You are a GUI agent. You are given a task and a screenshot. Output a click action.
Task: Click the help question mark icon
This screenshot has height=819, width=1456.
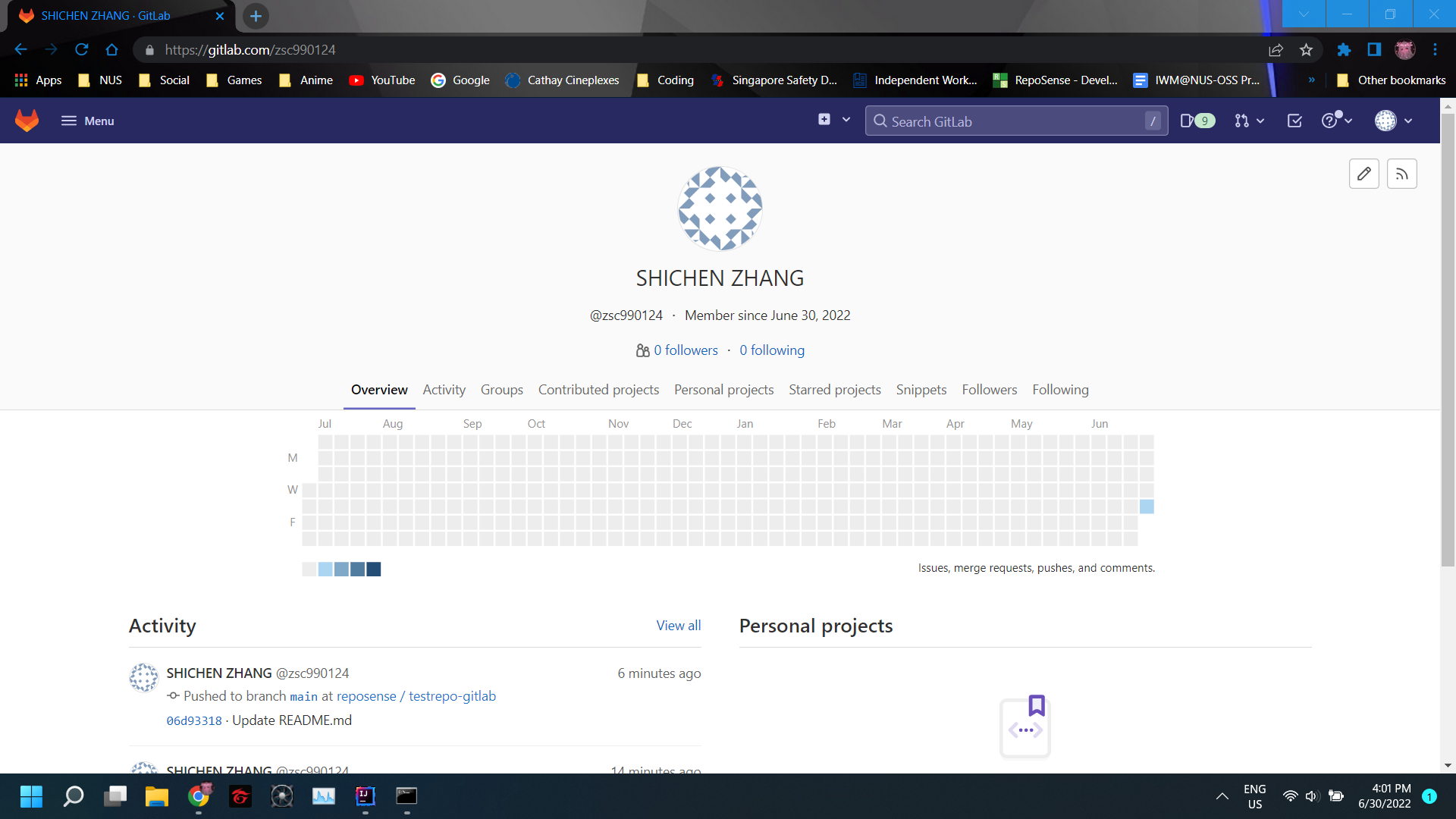coord(1329,121)
